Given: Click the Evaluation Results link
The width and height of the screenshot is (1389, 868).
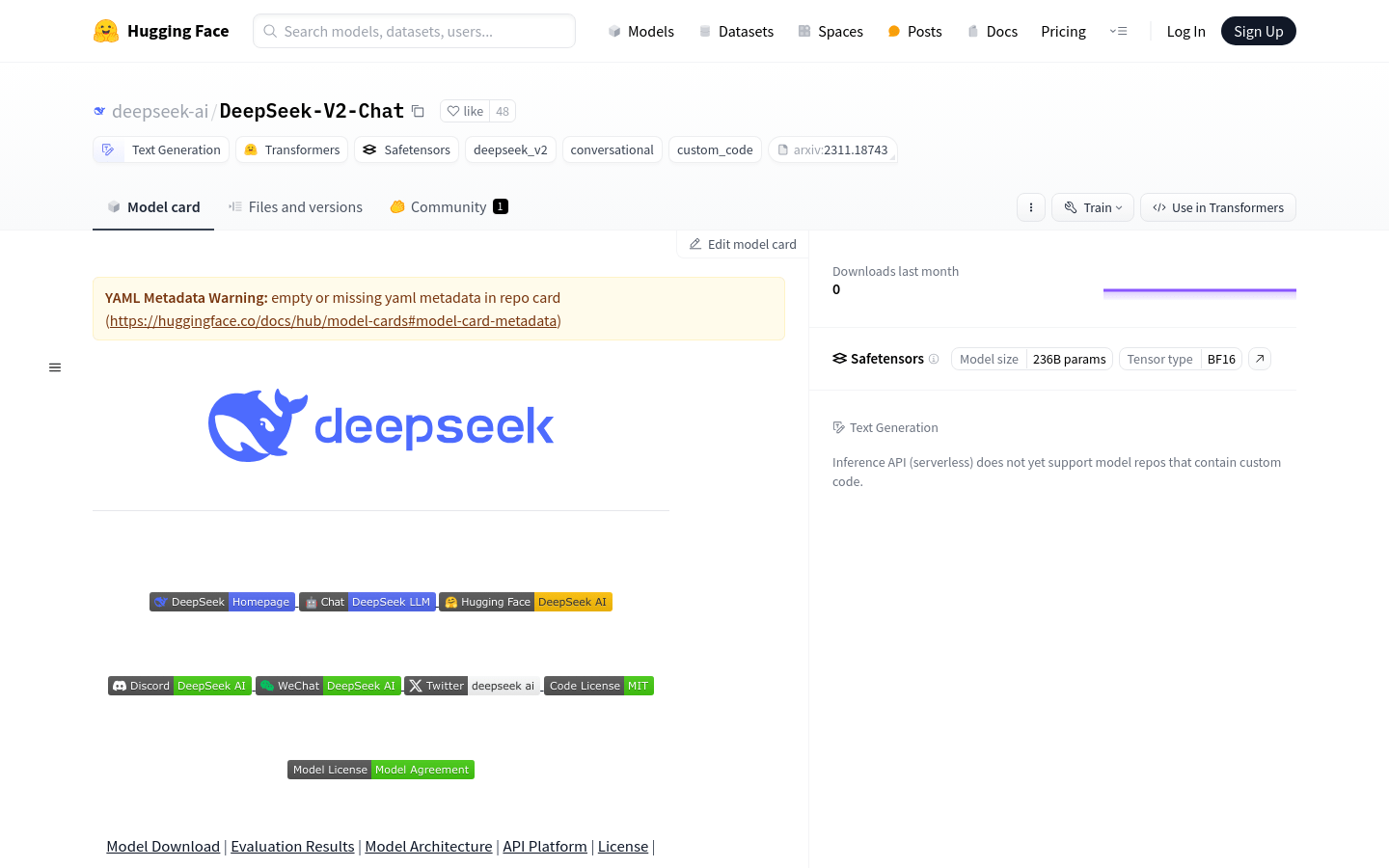Looking at the screenshot, I should [292, 846].
